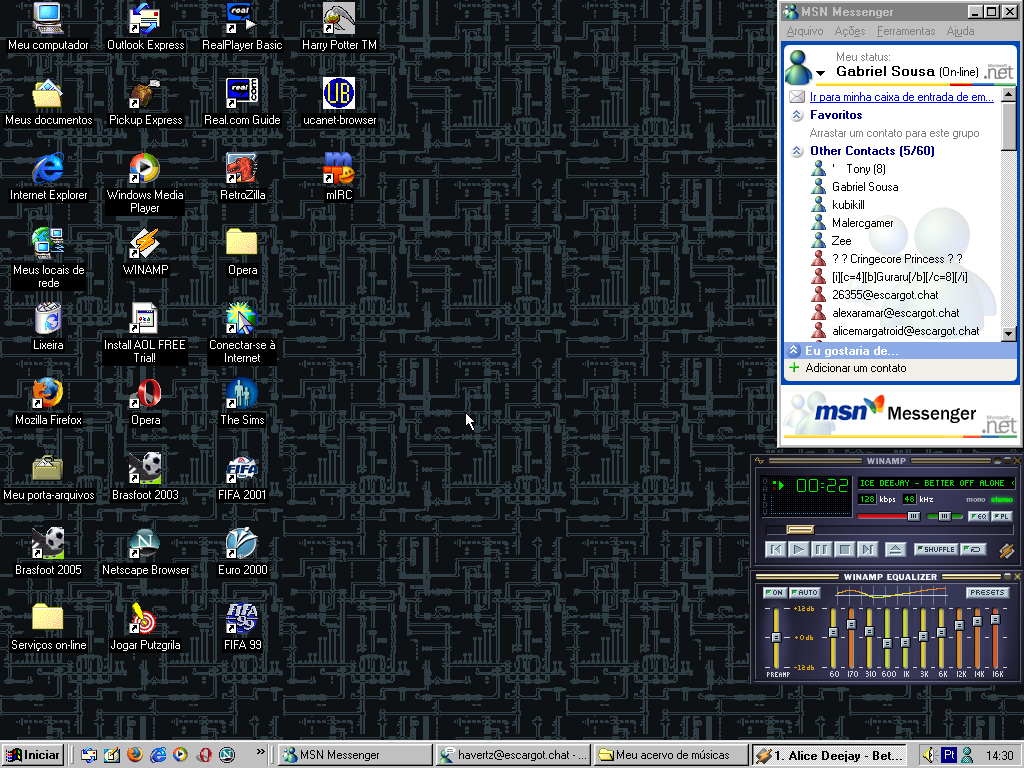Screen dimensions: 1024x768
Task: Collapse the 'Eu gostaria de...' panel
Action: click(x=793, y=350)
